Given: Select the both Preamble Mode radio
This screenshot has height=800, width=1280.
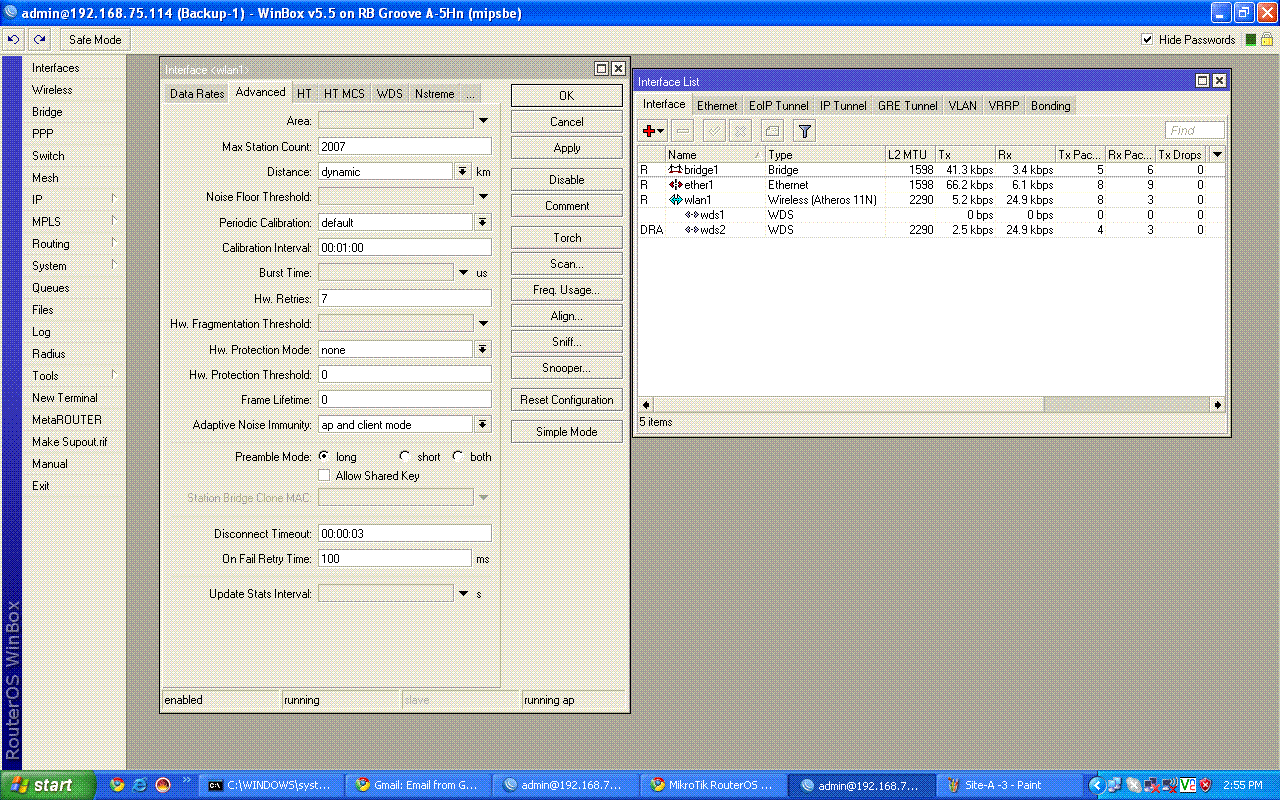Looking at the screenshot, I should 458,456.
